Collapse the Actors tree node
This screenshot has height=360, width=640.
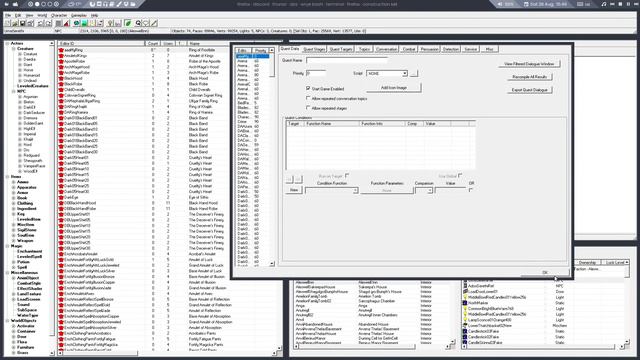coord(7,43)
